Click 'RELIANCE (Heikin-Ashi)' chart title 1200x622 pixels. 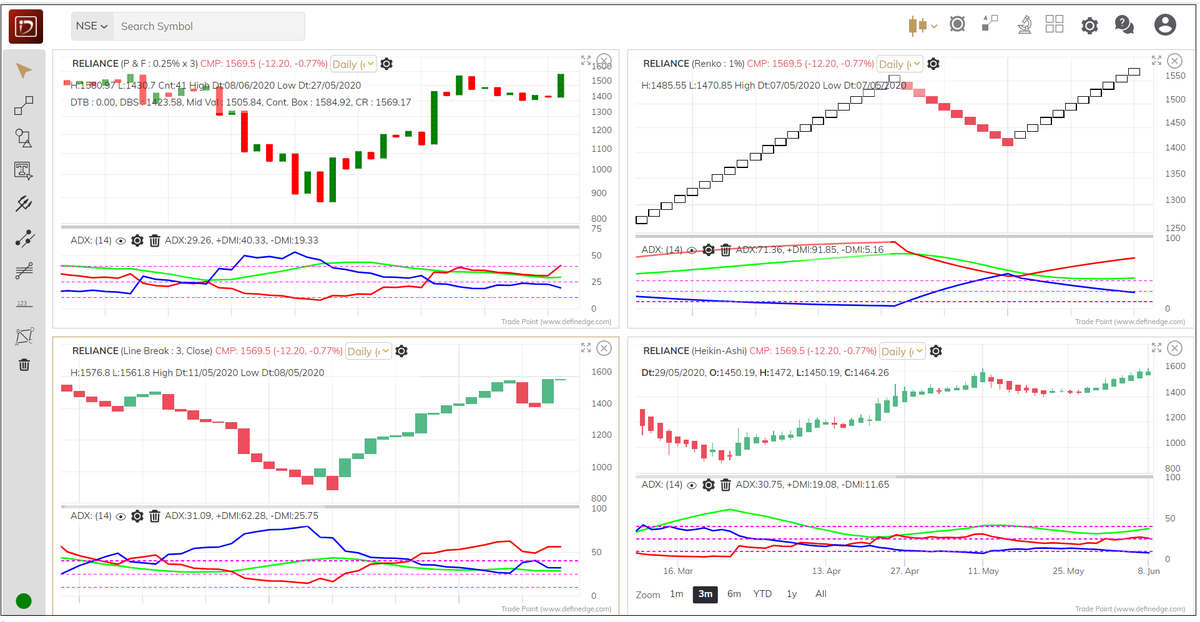click(x=694, y=351)
